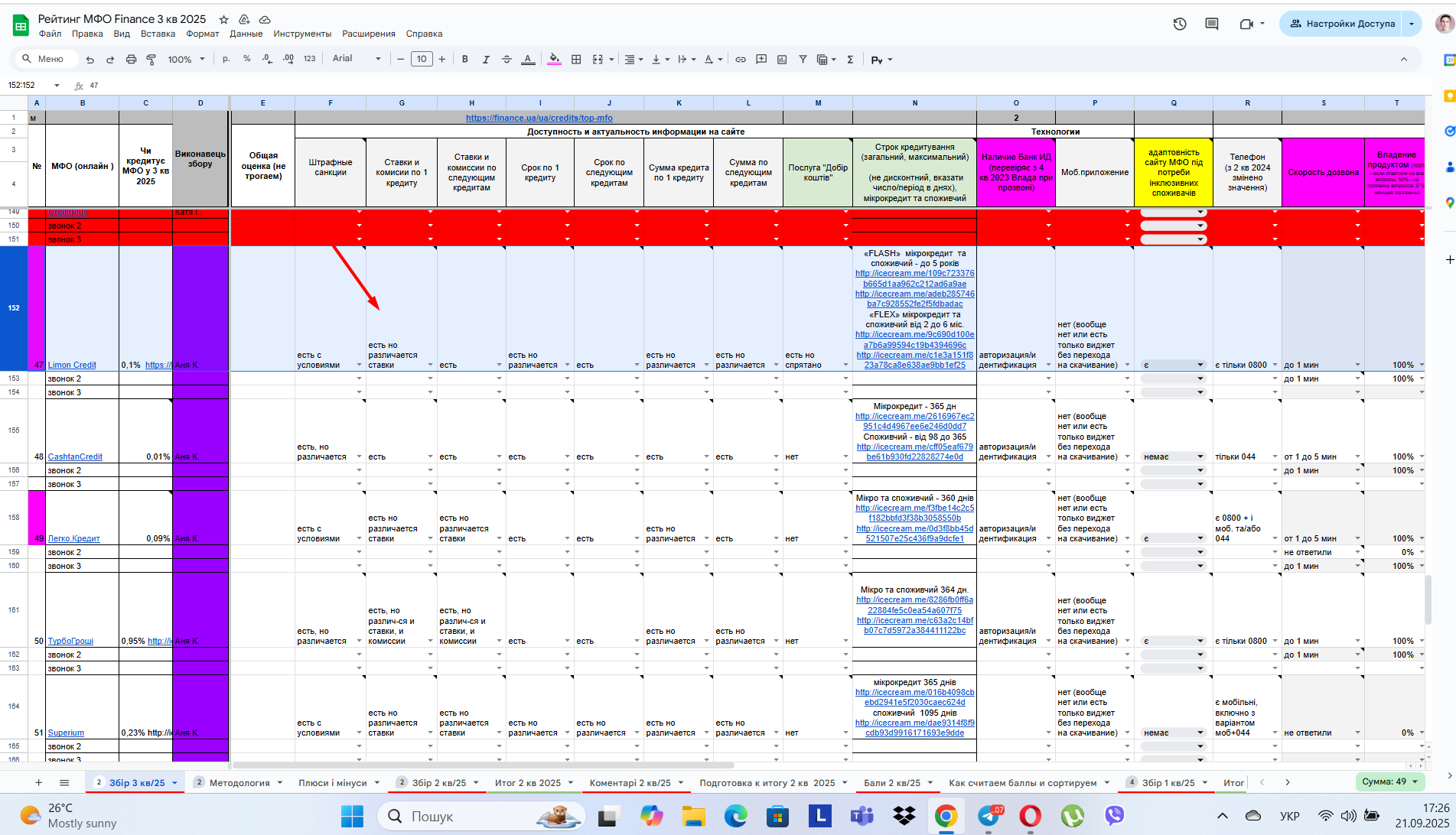Viewport: 1456px width, 835px height.
Task: Select the Paint format tool
Action: pyautogui.click(x=151, y=60)
